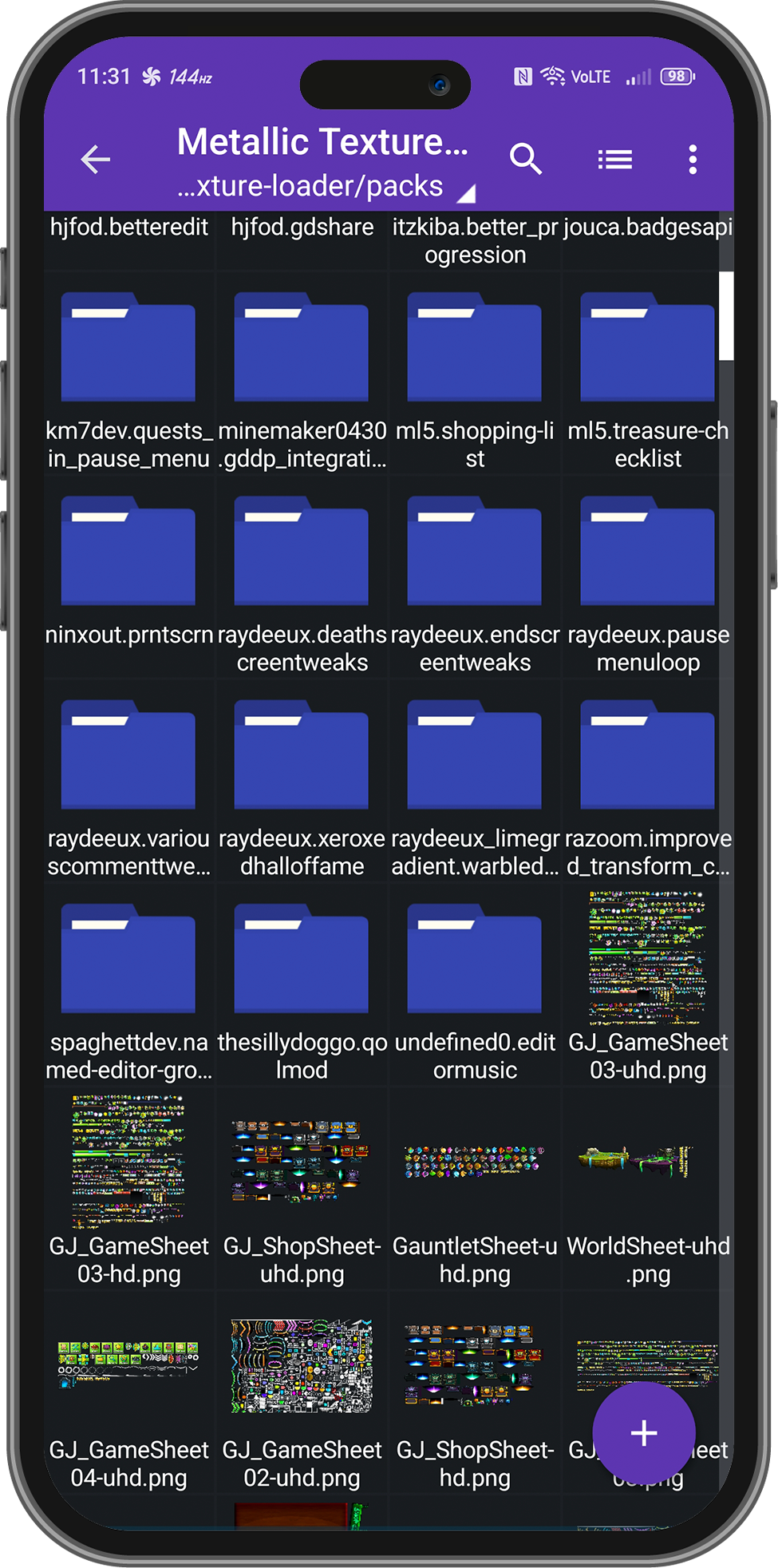The width and height of the screenshot is (778, 1568).
Task: Open the search icon in toolbar
Action: [526, 159]
